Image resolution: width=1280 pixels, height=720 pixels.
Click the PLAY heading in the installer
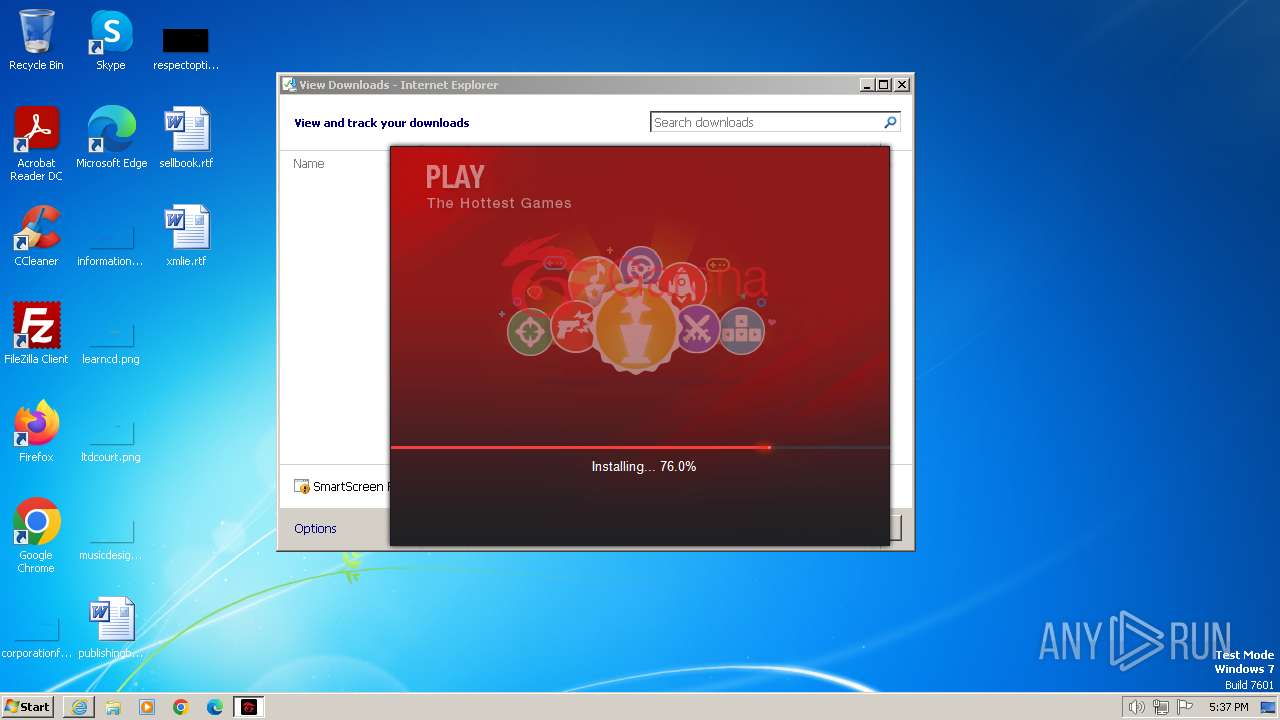455,177
